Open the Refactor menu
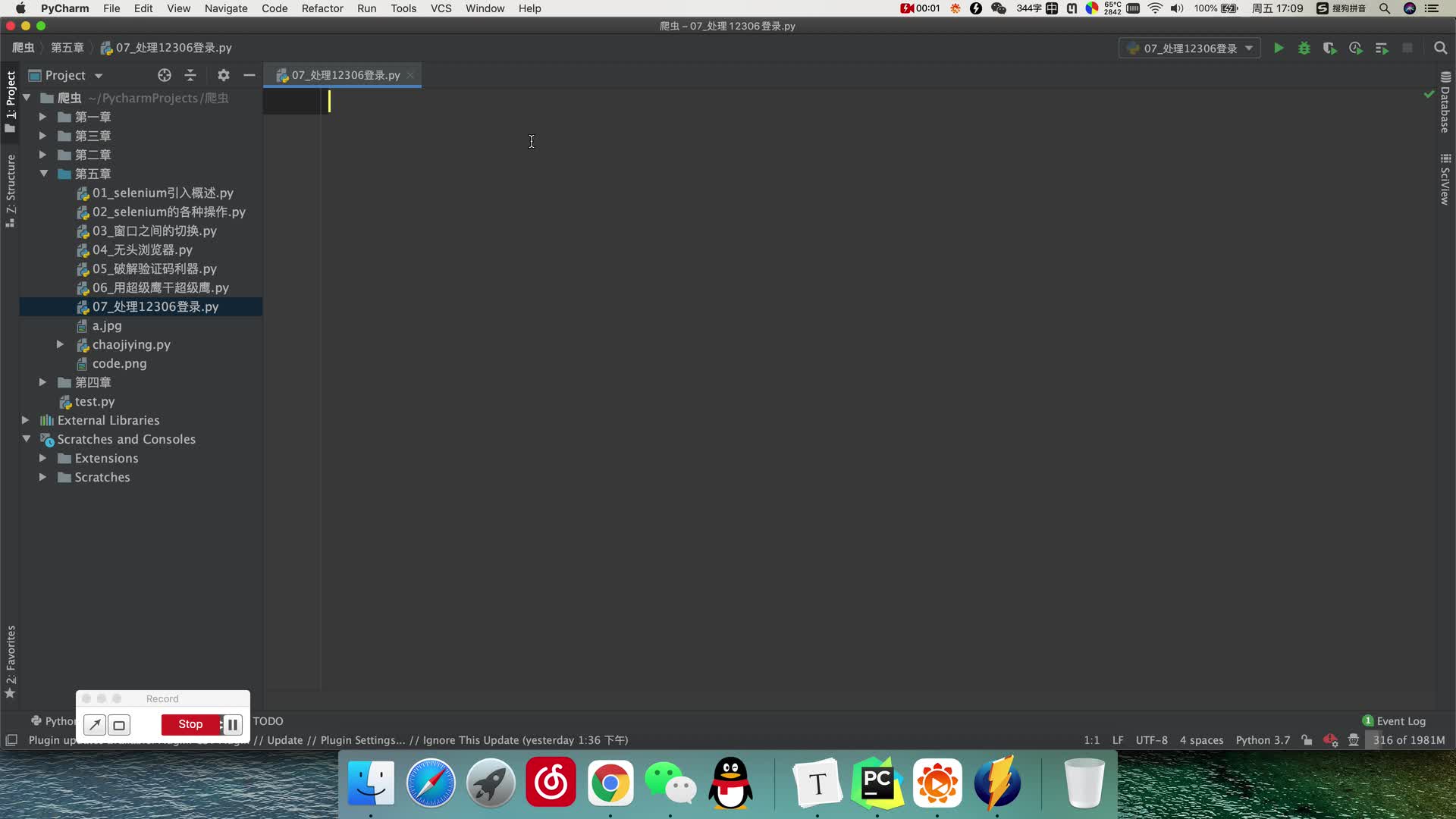 (x=322, y=8)
